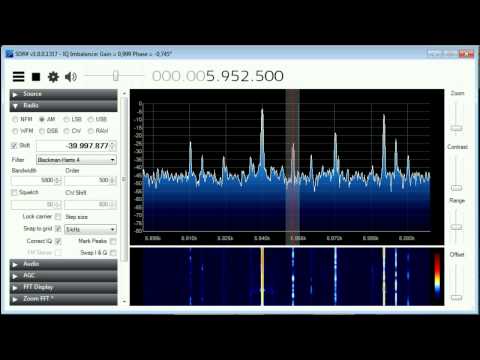Image resolution: width=480 pixels, height=360 pixels.
Task: Toggle the Correct IQ checkbox
Action: click(x=58, y=241)
